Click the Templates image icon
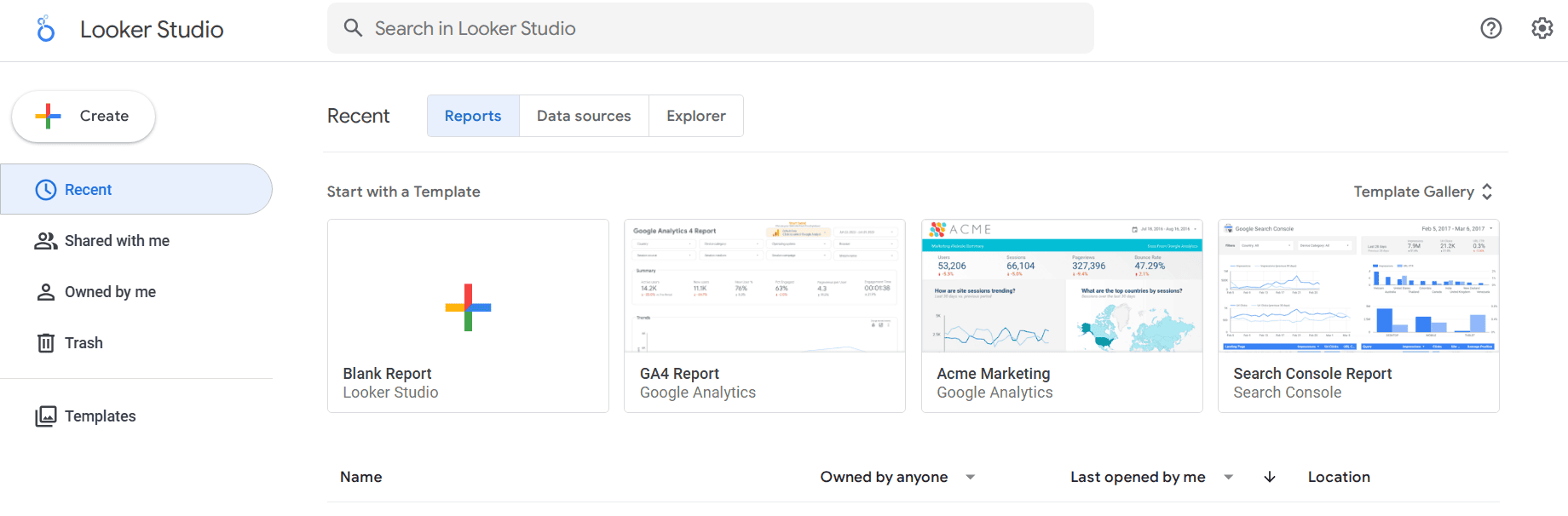Image resolution: width=1568 pixels, height=516 pixels. click(x=46, y=416)
